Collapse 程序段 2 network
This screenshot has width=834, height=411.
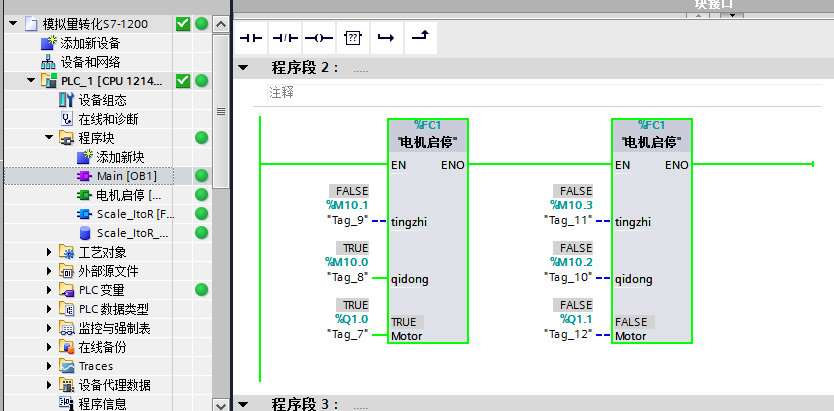coord(242,68)
